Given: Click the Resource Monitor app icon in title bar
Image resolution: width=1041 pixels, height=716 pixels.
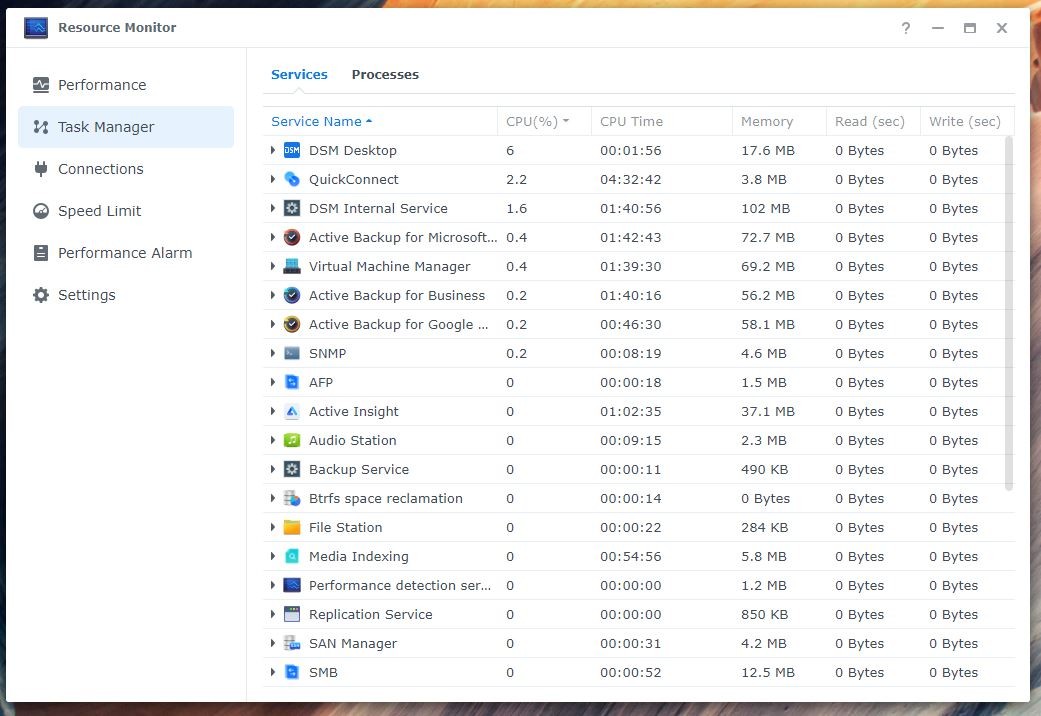Looking at the screenshot, I should [36, 28].
